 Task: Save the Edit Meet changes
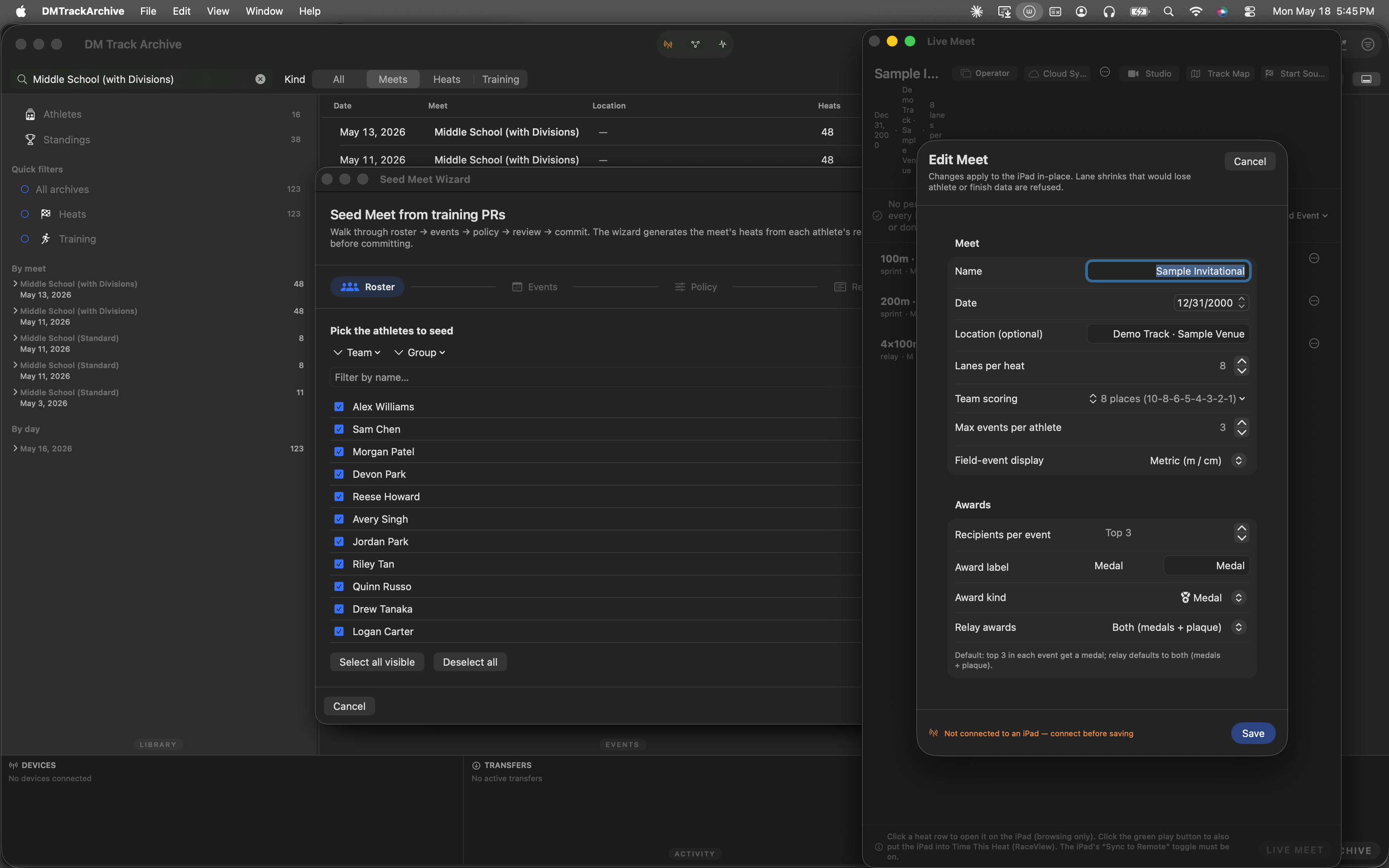point(1253,733)
